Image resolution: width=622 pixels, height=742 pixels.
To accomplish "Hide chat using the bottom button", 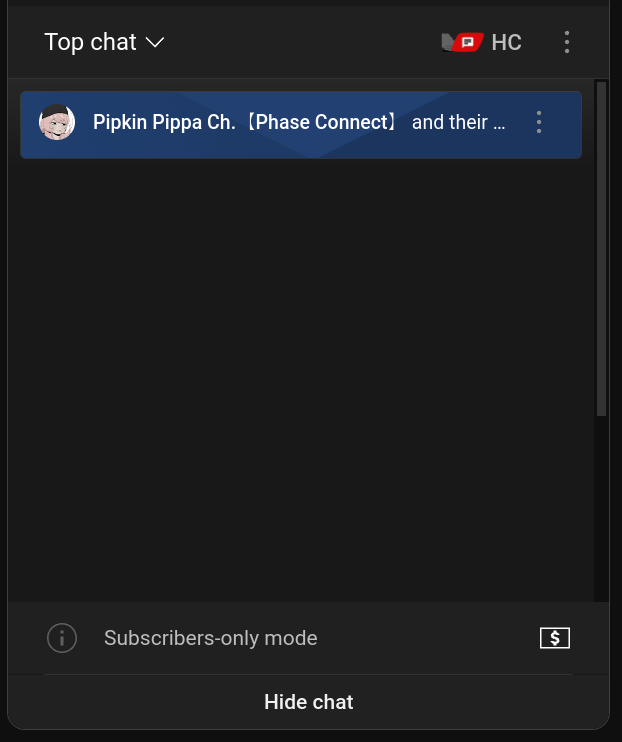I will tap(308, 702).
